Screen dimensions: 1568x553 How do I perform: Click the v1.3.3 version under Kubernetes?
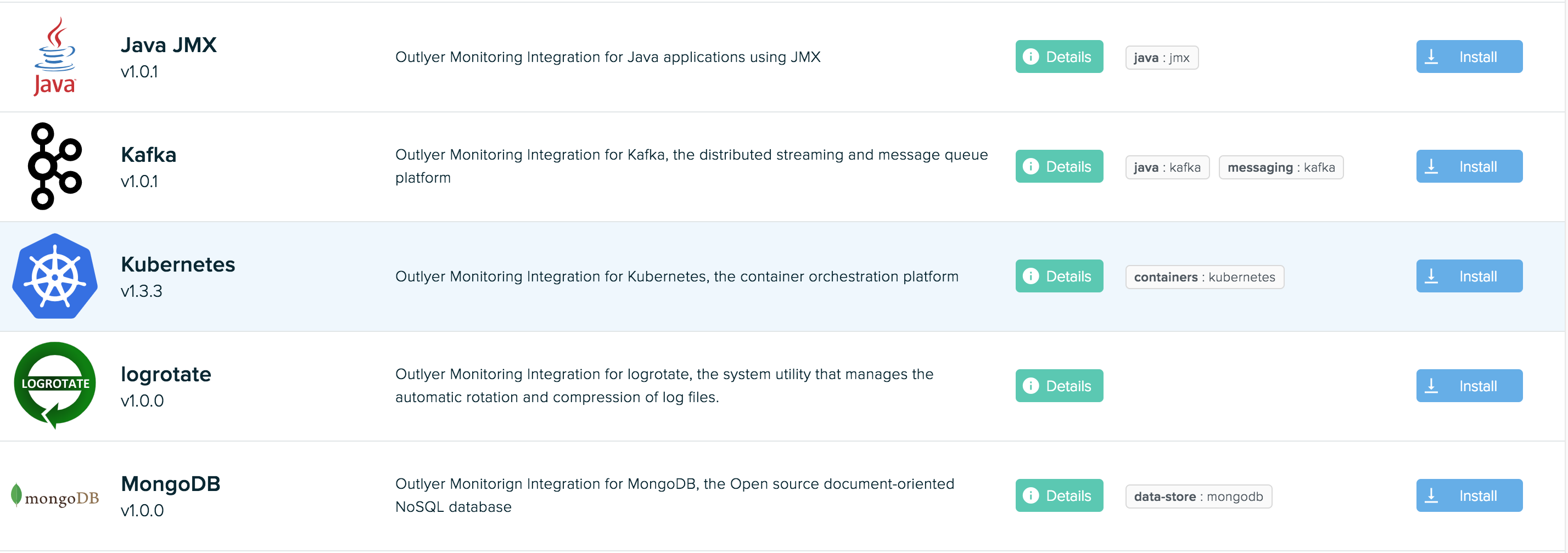pos(141,291)
